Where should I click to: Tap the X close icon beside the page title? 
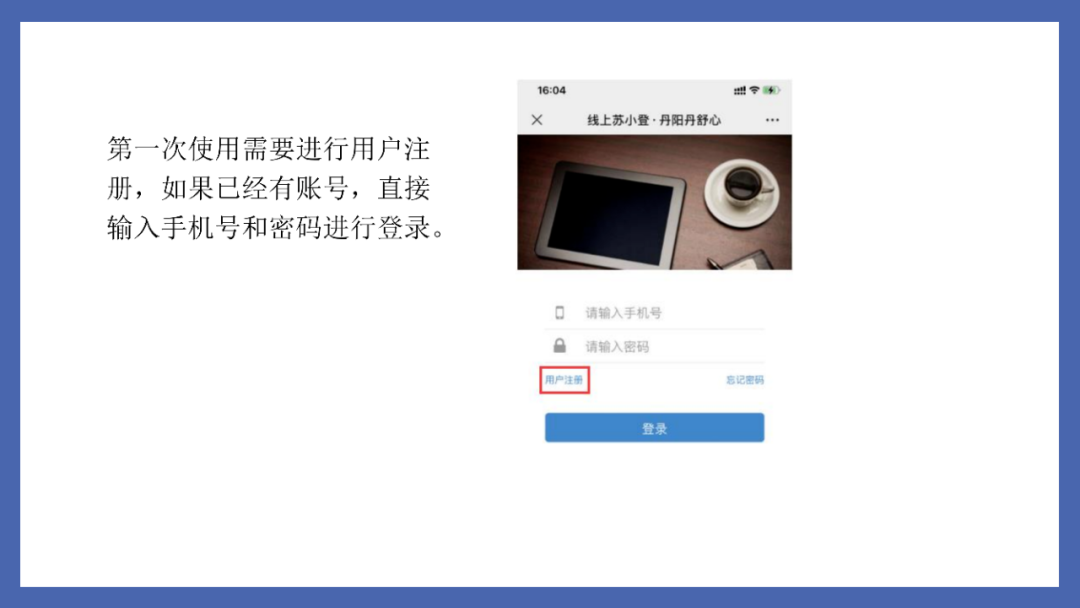537,120
